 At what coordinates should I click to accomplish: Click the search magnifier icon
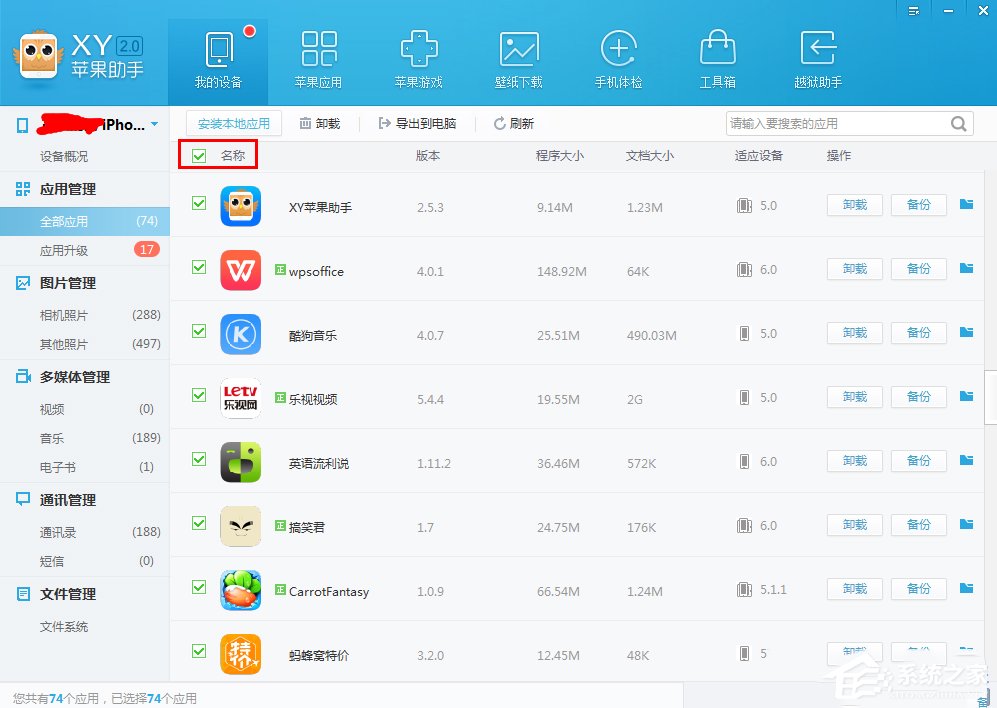(x=958, y=122)
